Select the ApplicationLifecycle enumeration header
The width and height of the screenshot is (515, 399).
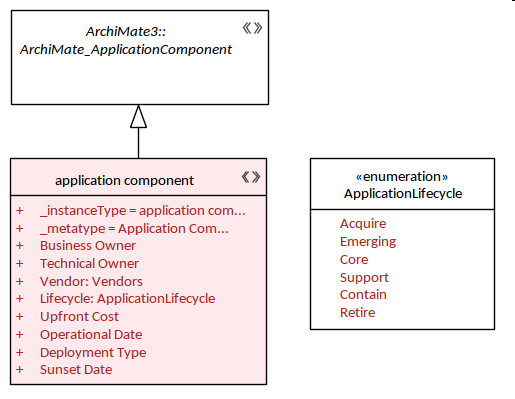[x=402, y=184]
